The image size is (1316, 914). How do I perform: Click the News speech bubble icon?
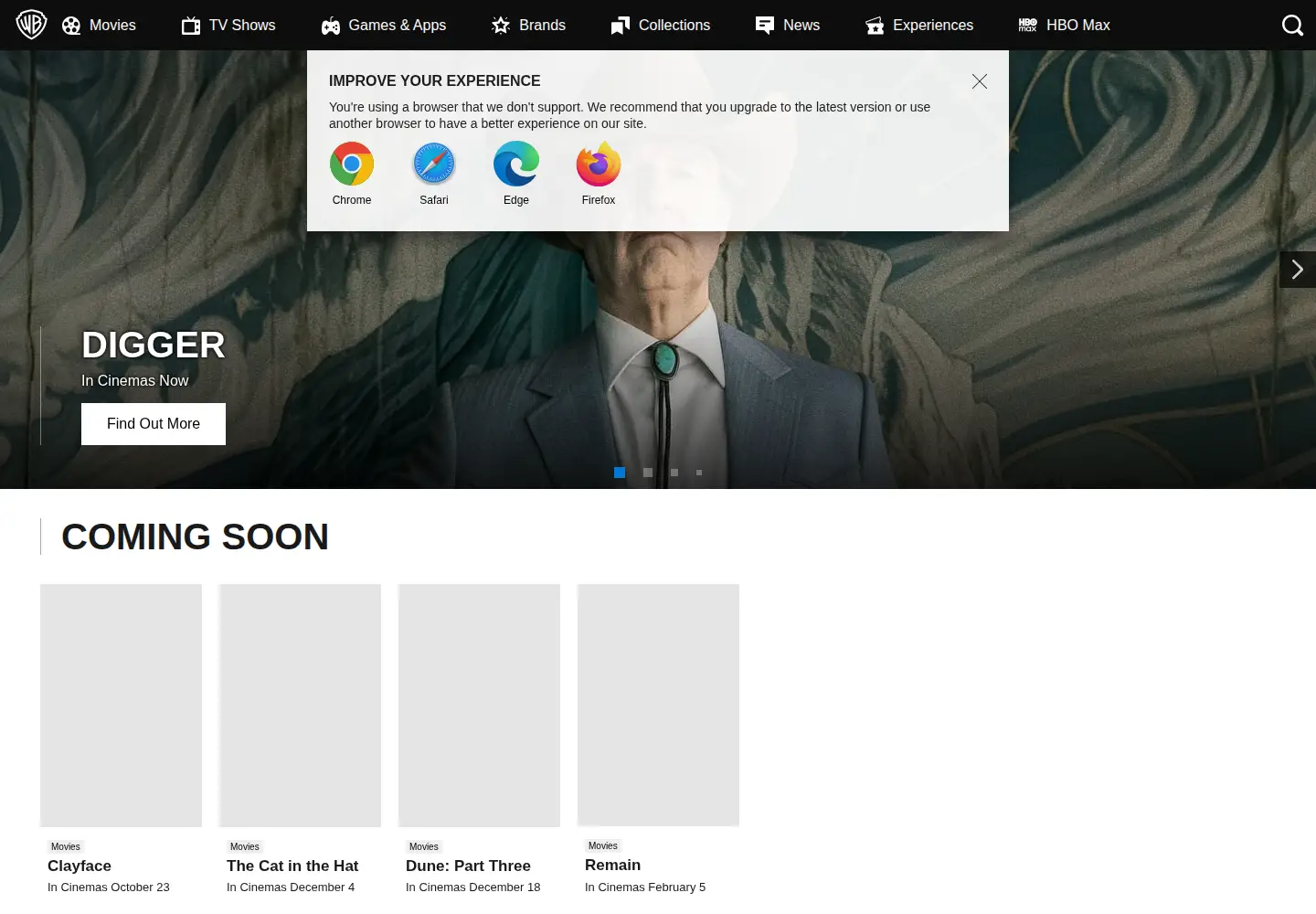[x=765, y=26]
